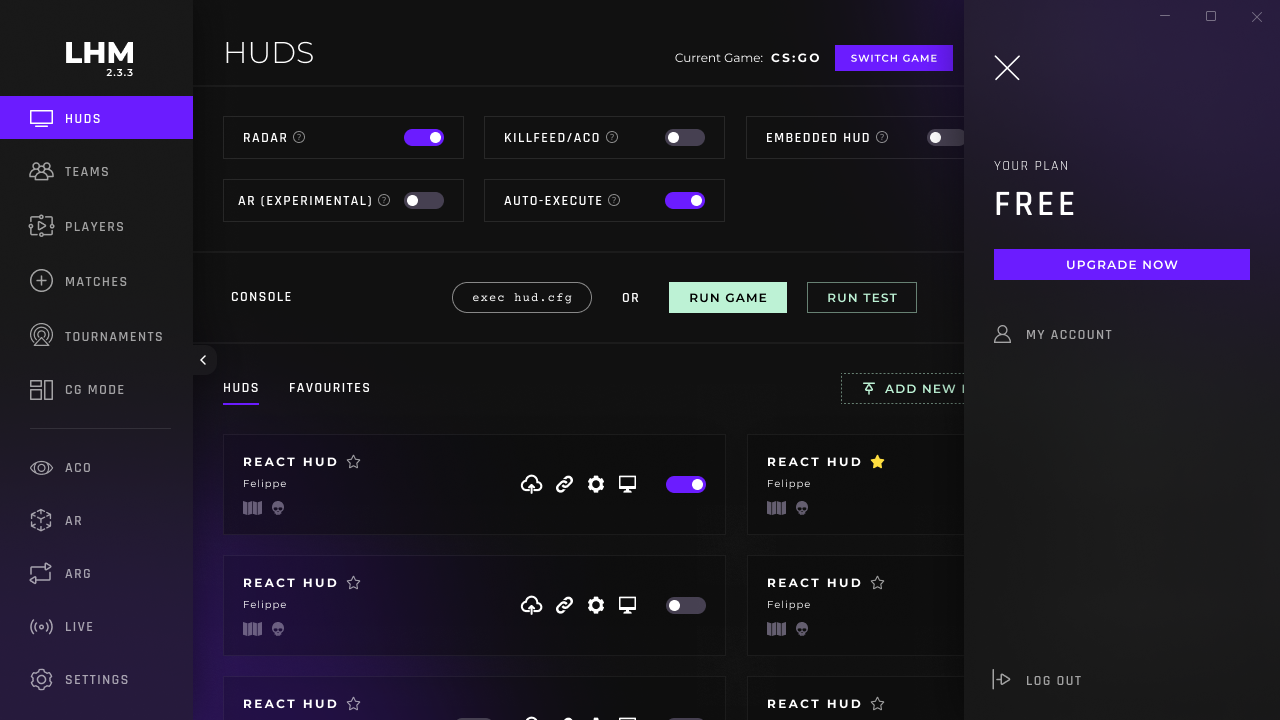Collapse the sidebar with the chevron arrow
This screenshot has height=720, width=1280.
click(x=203, y=360)
